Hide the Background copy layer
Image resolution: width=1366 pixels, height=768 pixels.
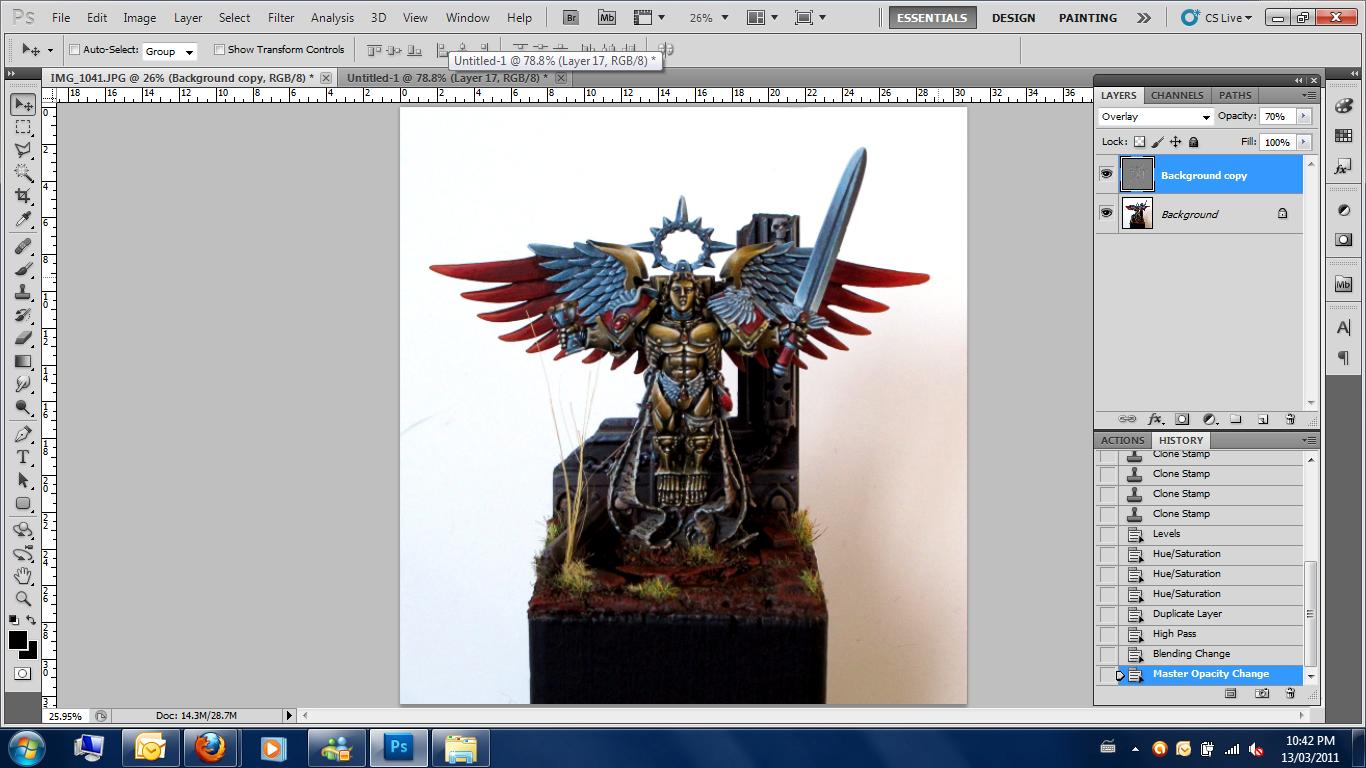click(1106, 174)
